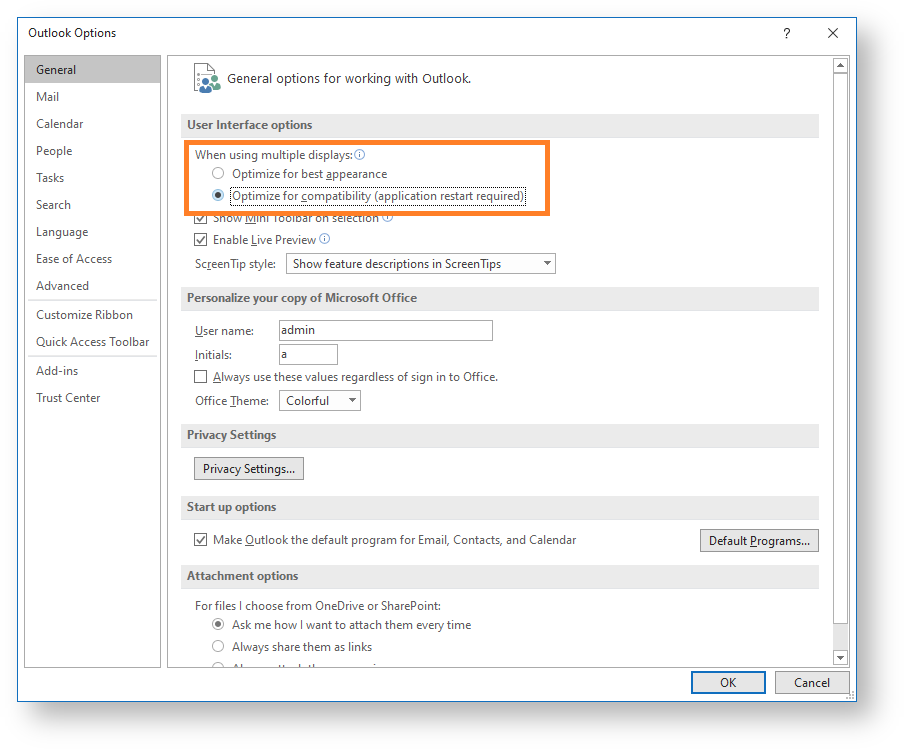The width and height of the screenshot is (905, 750).
Task: Click info icon beside multiple displays label
Action: [x=360, y=155]
